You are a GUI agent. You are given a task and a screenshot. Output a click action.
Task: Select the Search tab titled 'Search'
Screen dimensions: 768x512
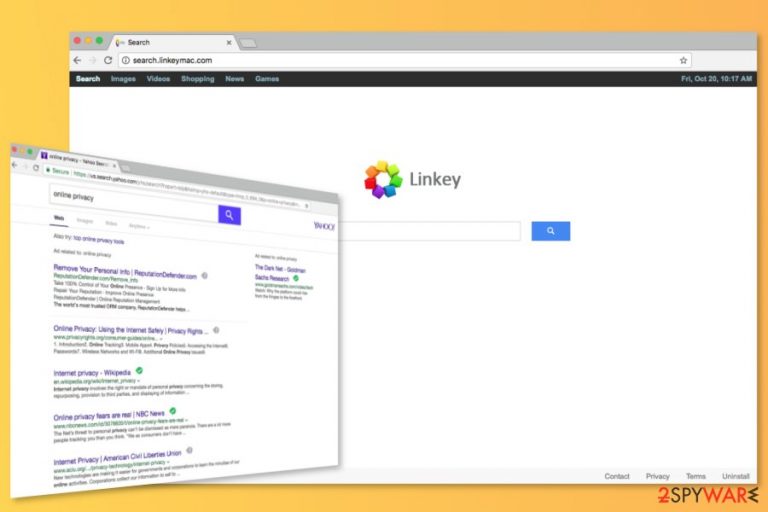pos(174,43)
